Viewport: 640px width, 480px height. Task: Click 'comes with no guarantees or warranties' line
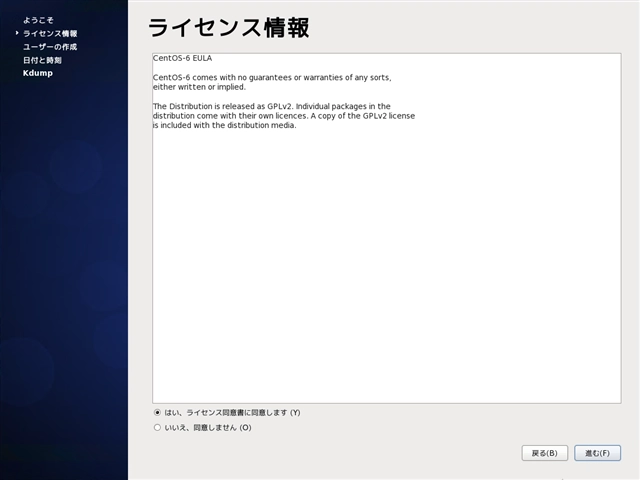(x=272, y=77)
